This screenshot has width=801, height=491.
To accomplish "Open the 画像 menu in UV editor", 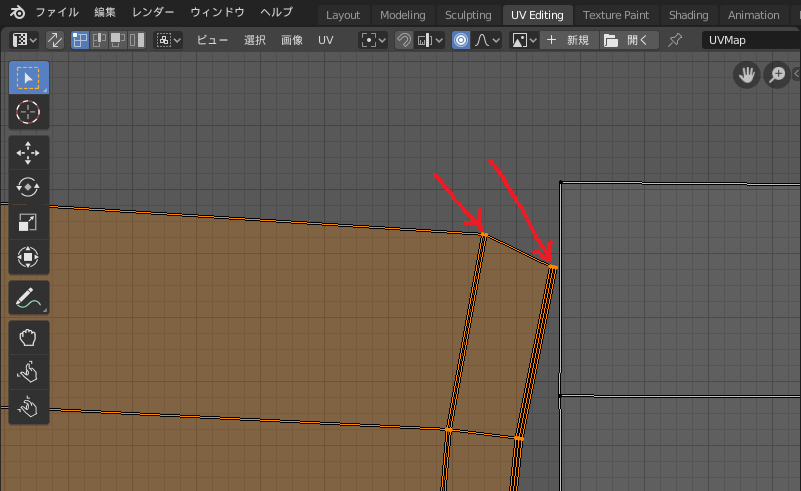I will (x=292, y=40).
